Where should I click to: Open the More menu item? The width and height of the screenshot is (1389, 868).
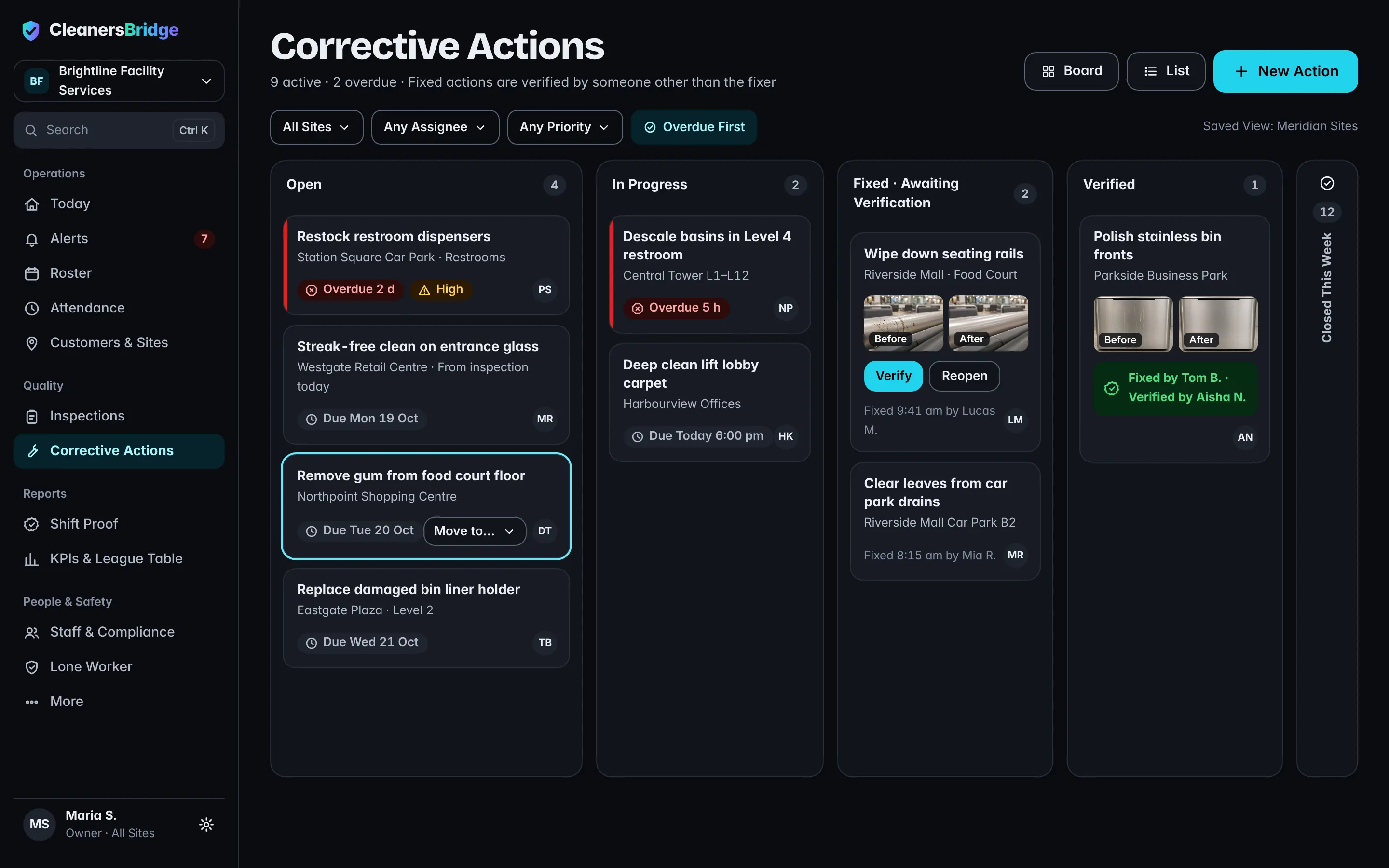(119, 702)
